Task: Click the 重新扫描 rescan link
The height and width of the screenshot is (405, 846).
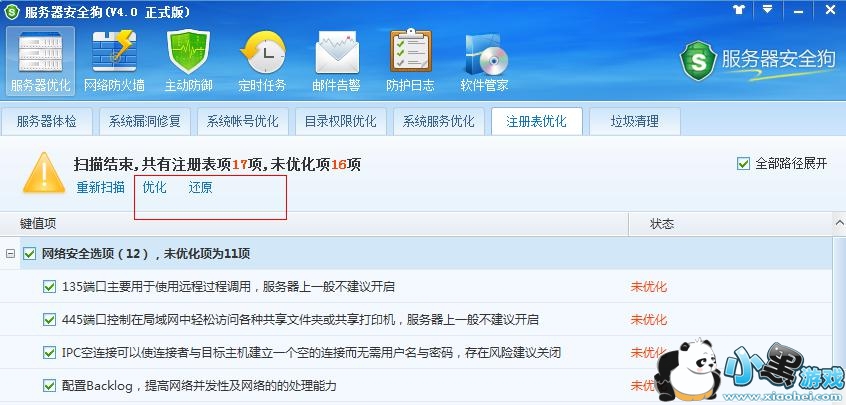Action: click(x=100, y=187)
